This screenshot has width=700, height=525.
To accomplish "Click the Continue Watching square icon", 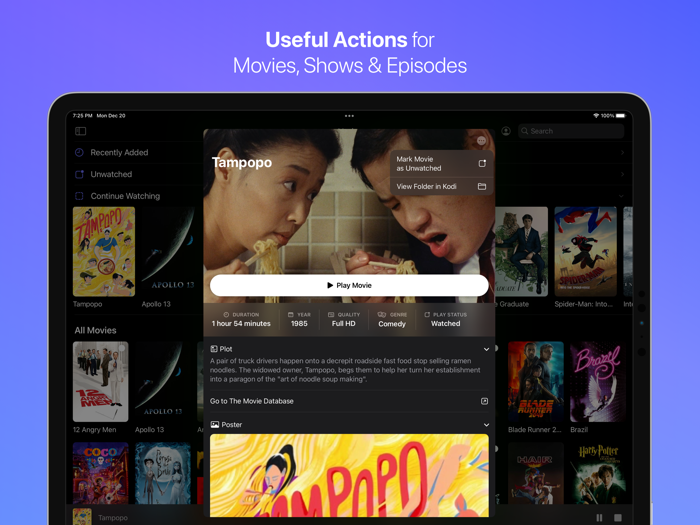I will (79, 196).
